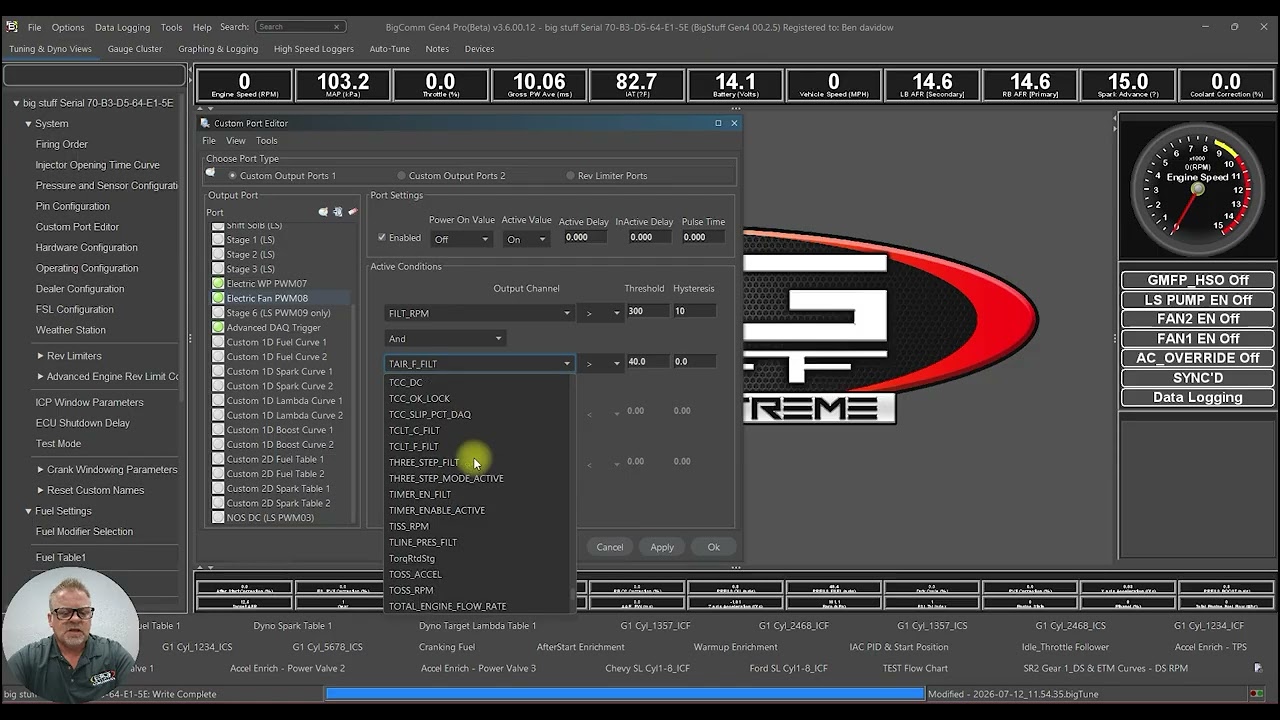Collapse the System tree node

point(28,124)
